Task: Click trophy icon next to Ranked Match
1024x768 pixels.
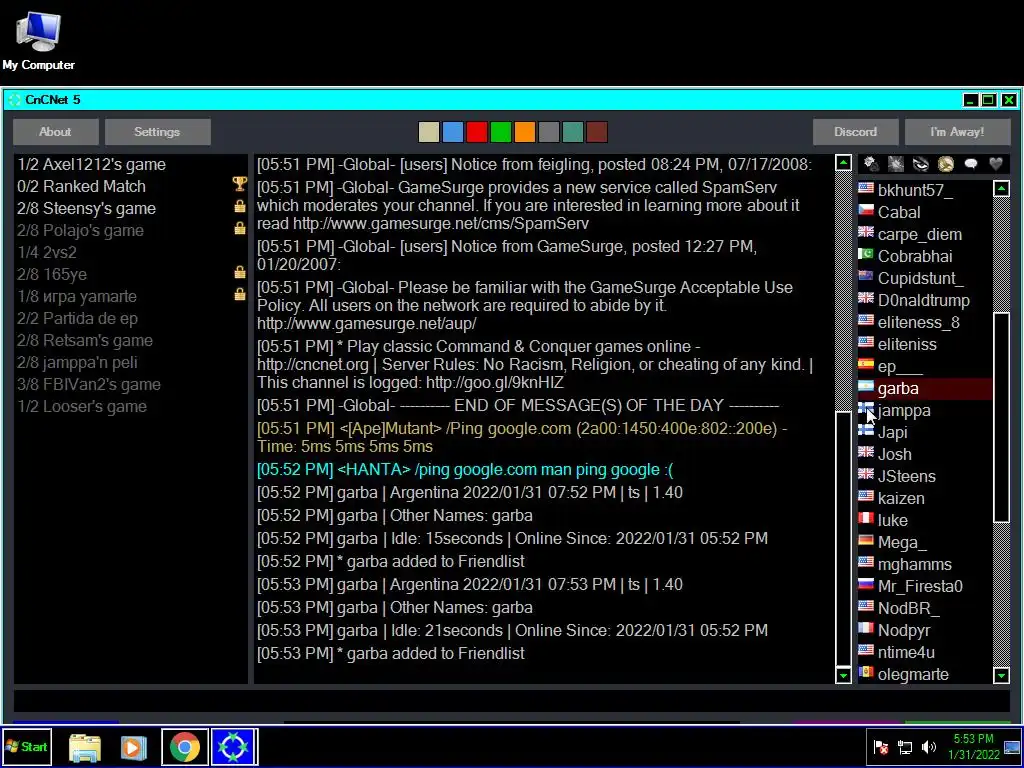Action: [x=240, y=185]
